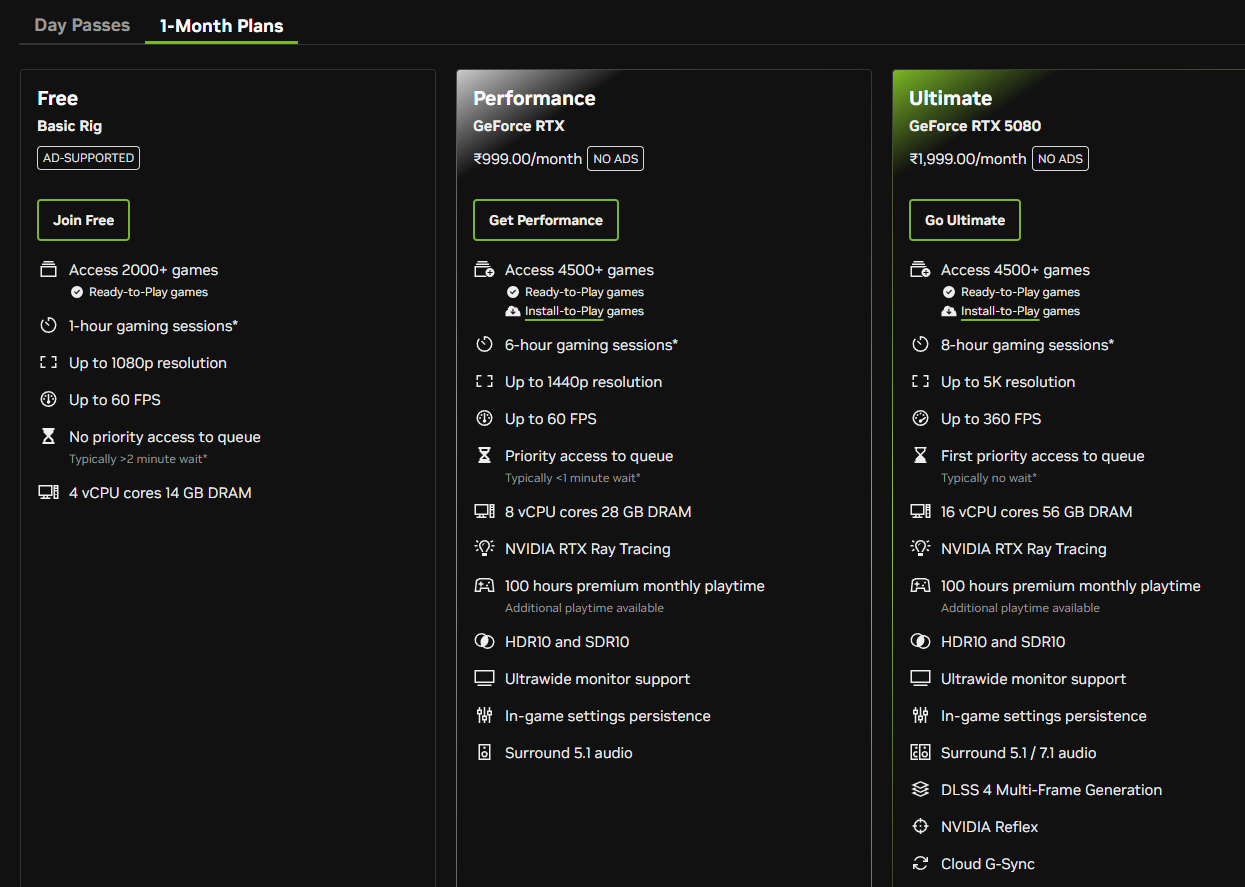The height and width of the screenshot is (887, 1245).
Task: Click the ₹999.00/month price text
Action: (527, 159)
